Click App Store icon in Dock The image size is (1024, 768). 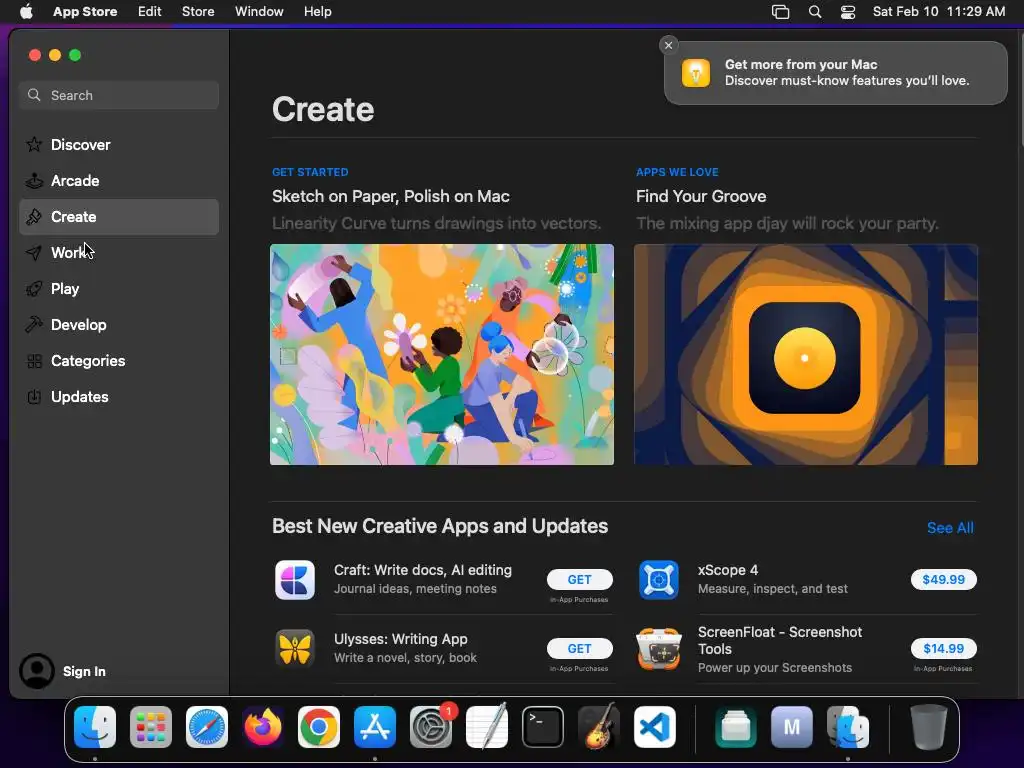click(375, 727)
